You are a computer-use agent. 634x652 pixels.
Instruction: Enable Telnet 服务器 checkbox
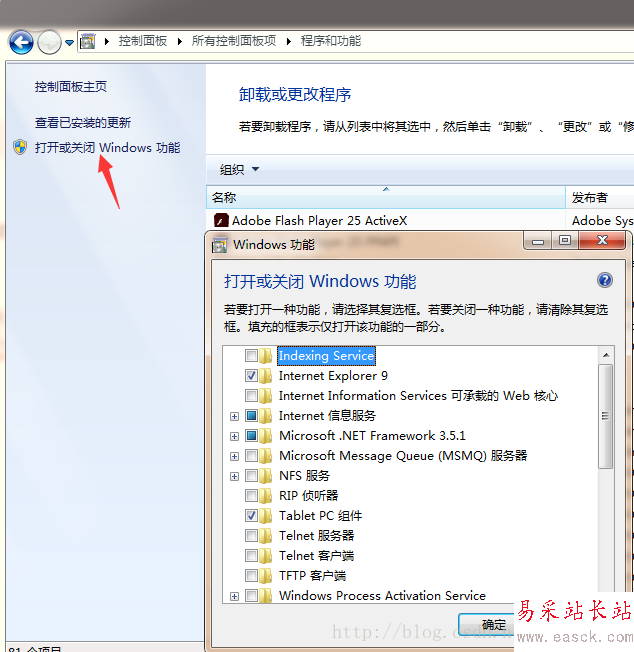tap(251, 536)
